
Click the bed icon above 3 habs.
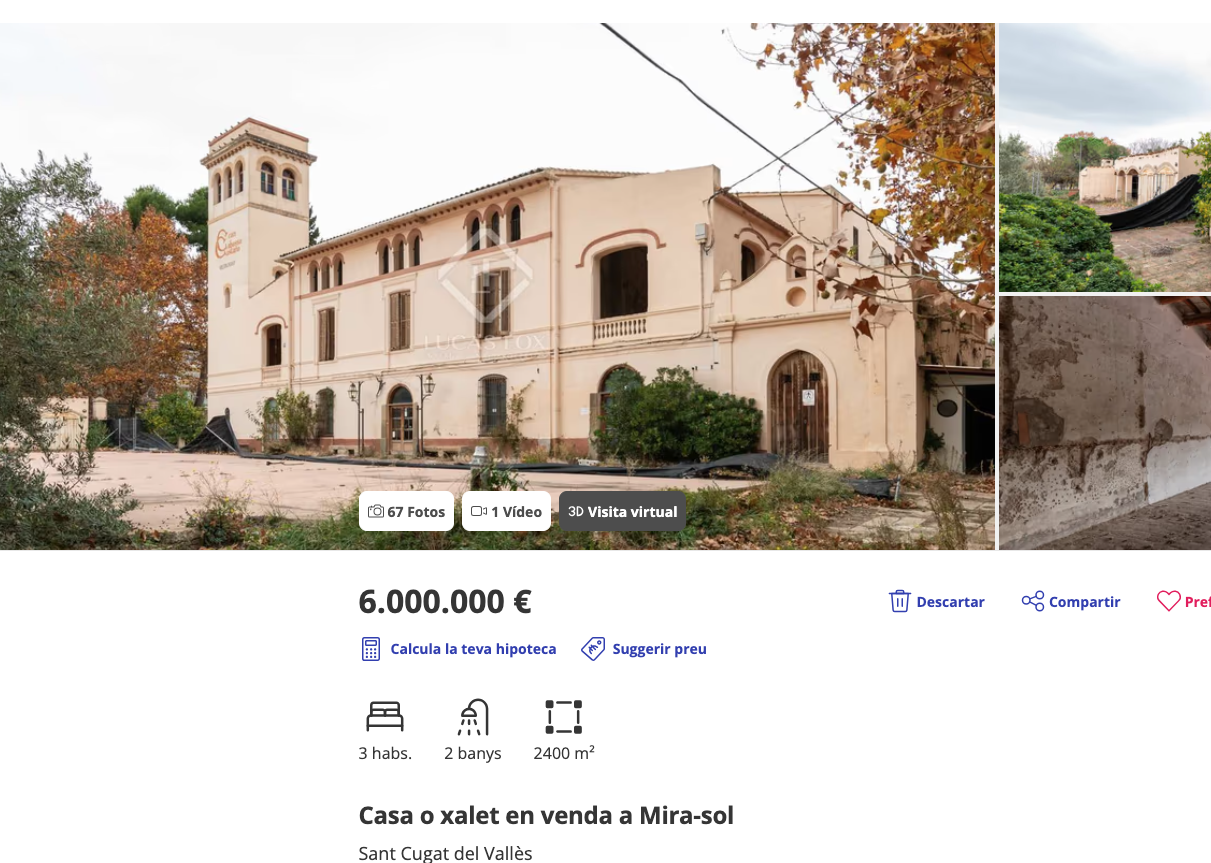coord(385,717)
